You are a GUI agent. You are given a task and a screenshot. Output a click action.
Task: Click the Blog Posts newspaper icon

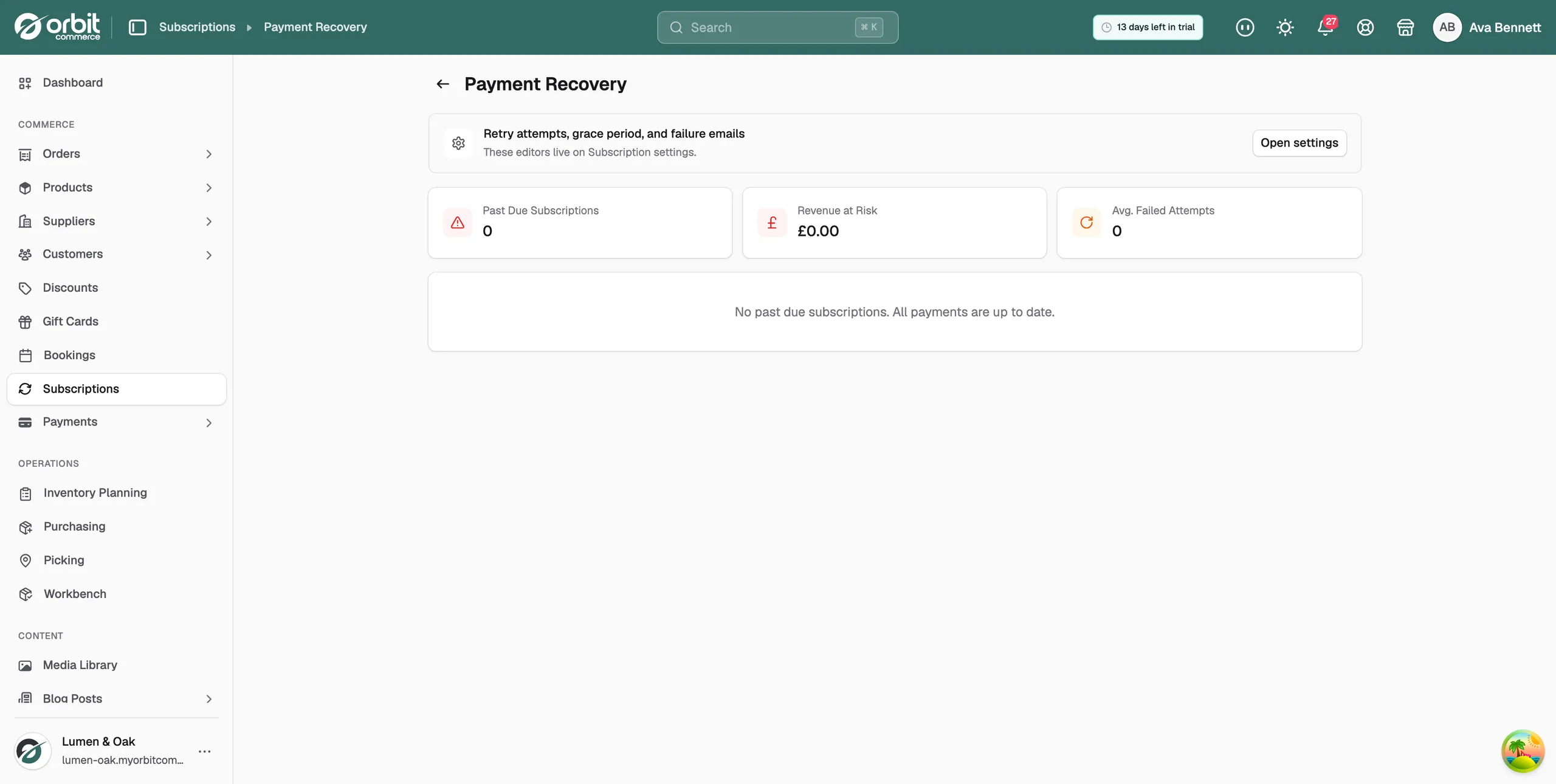[x=25, y=698]
